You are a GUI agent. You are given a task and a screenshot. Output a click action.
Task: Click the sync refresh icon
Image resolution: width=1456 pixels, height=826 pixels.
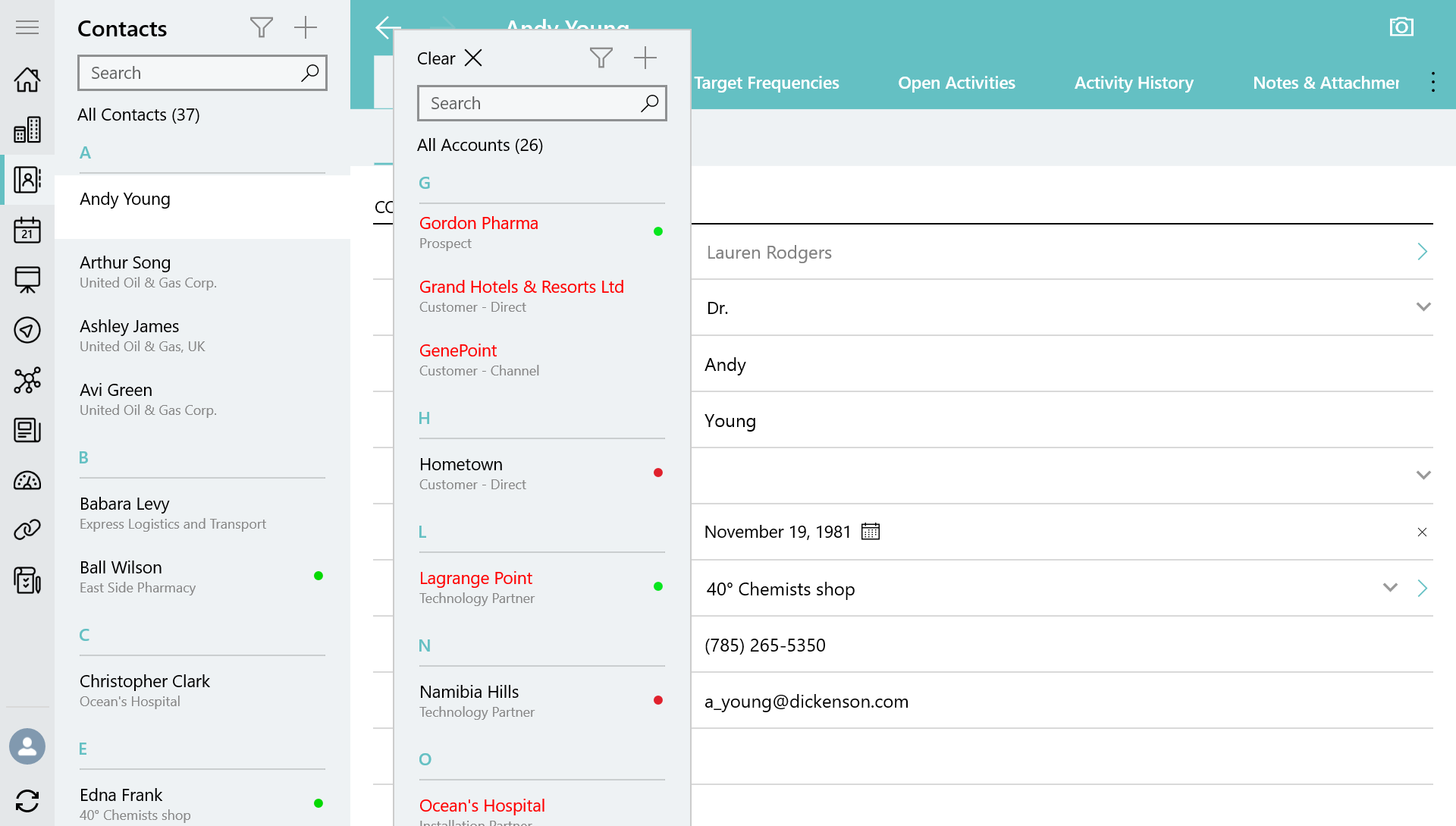[27, 801]
